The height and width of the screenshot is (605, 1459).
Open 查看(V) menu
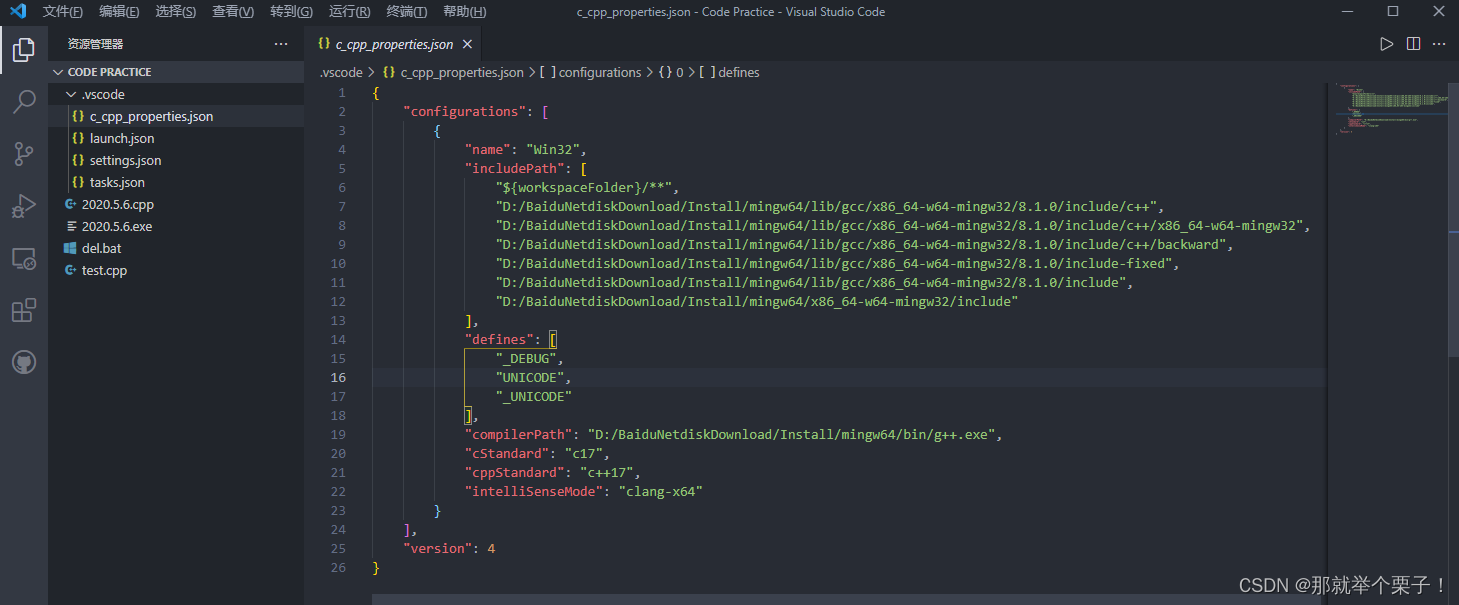[x=233, y=12]
